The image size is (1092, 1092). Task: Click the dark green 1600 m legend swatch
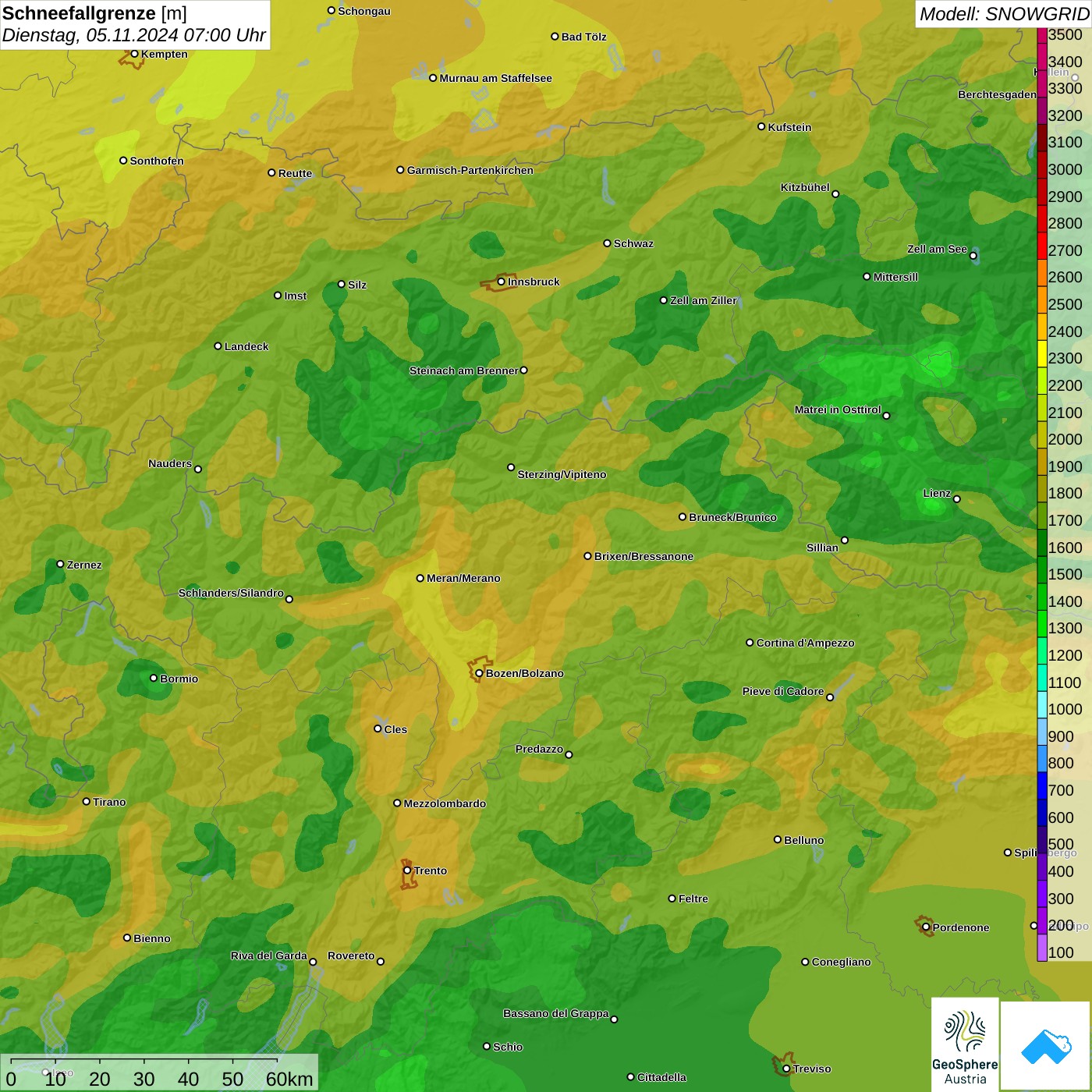(1042, 543)
